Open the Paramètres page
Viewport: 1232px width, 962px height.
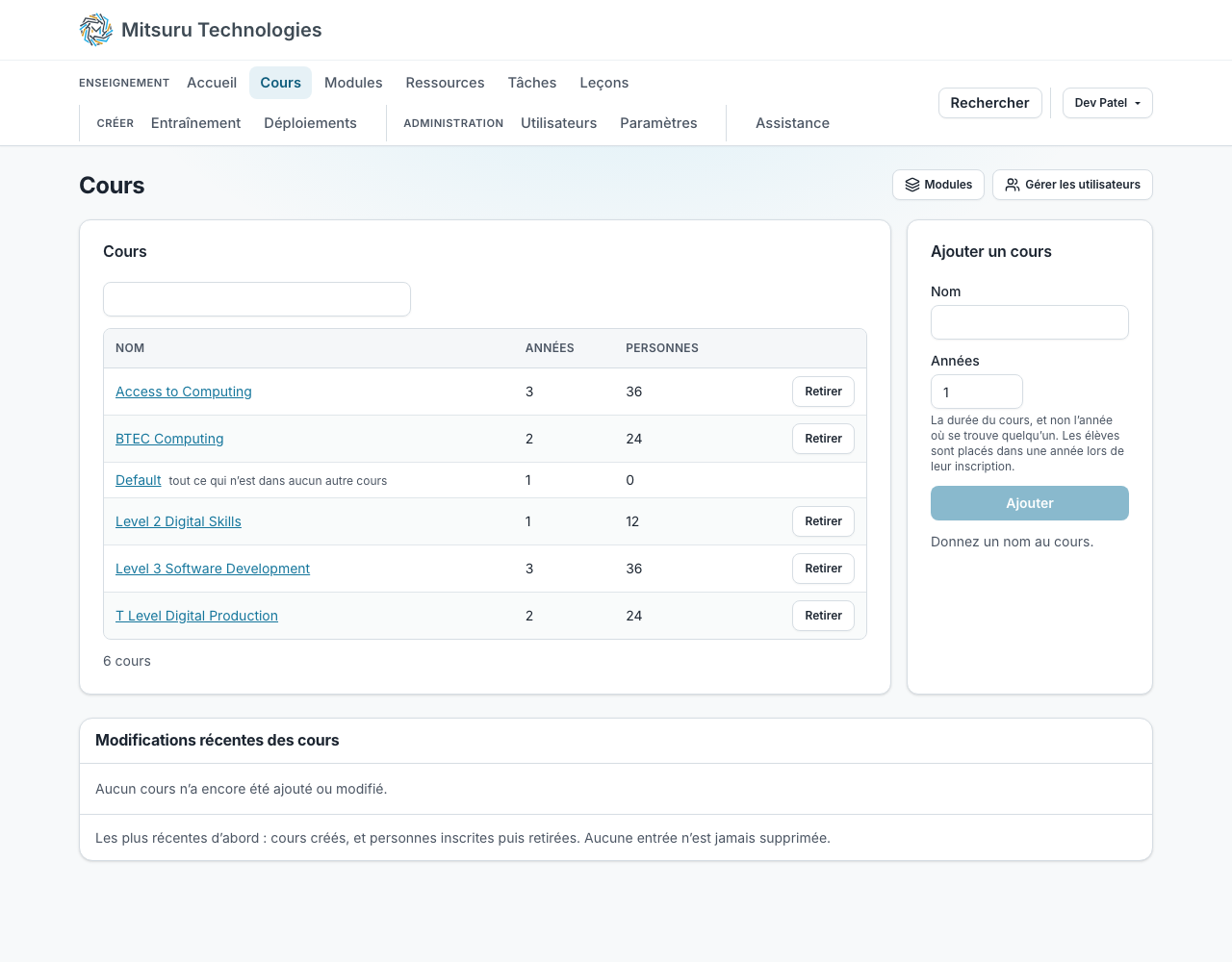pos(658,123)
